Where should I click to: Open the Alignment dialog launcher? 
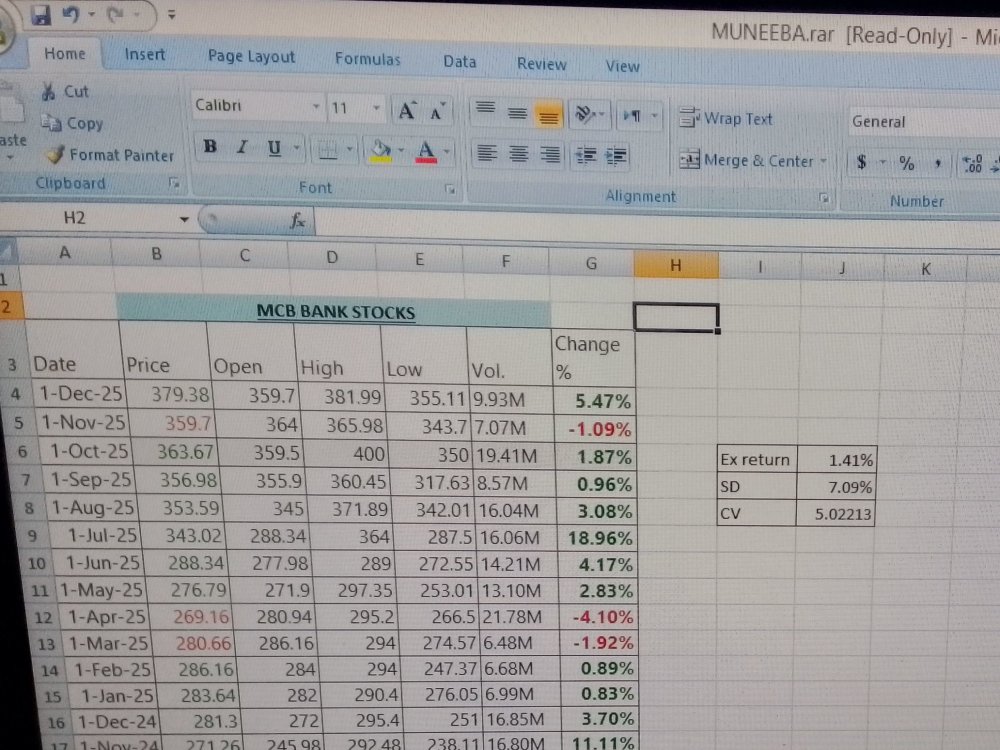pos(824,198)
